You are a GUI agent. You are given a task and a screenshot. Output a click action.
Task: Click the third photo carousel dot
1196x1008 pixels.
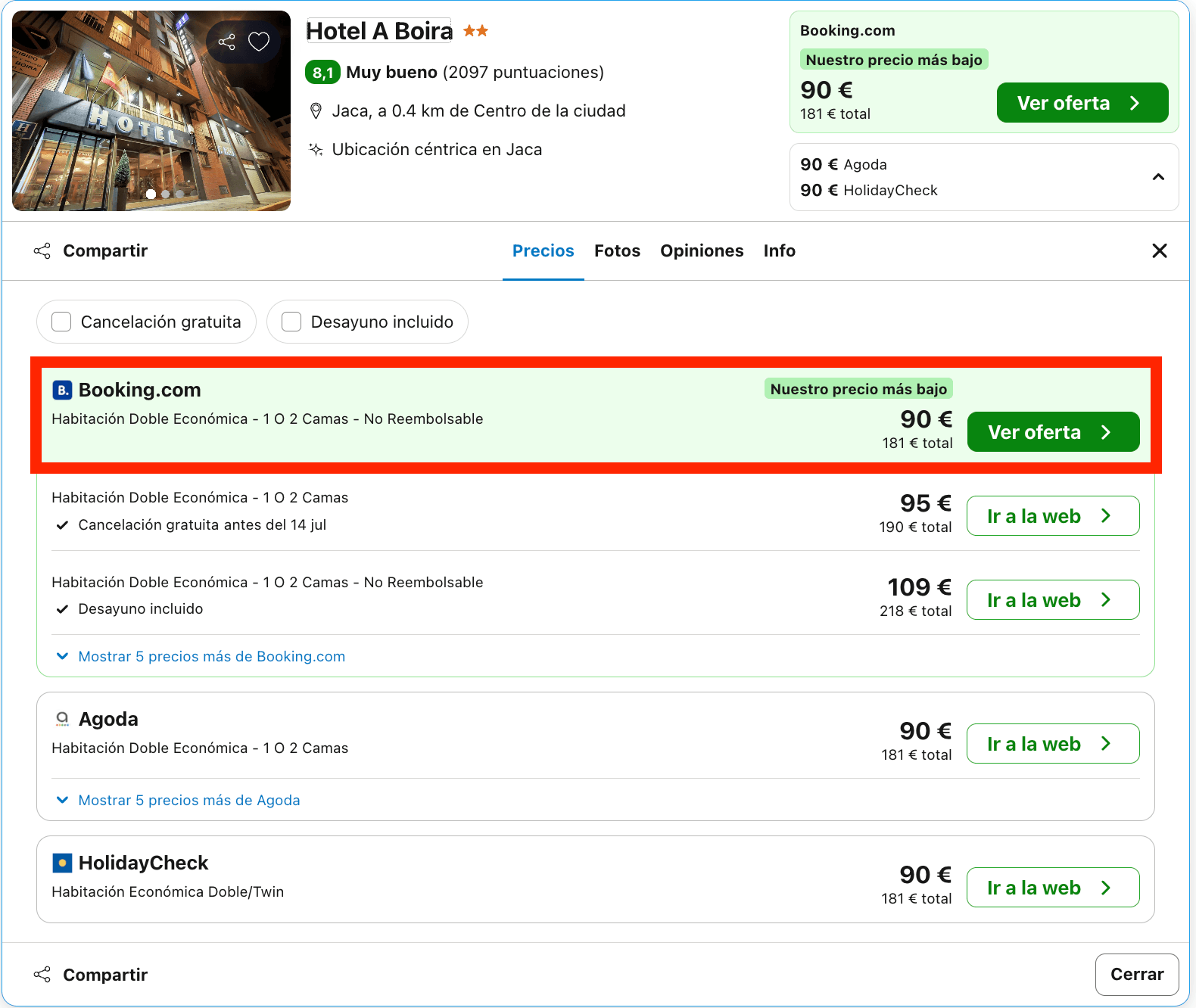click(x=179, y=194)
